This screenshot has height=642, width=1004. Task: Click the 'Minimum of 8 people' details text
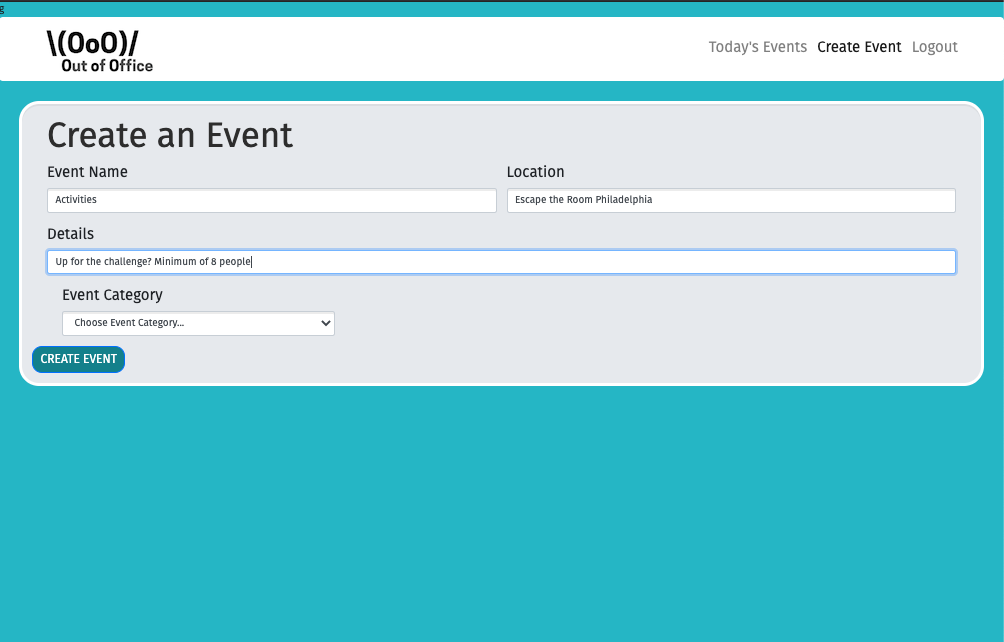click(202, 262)
